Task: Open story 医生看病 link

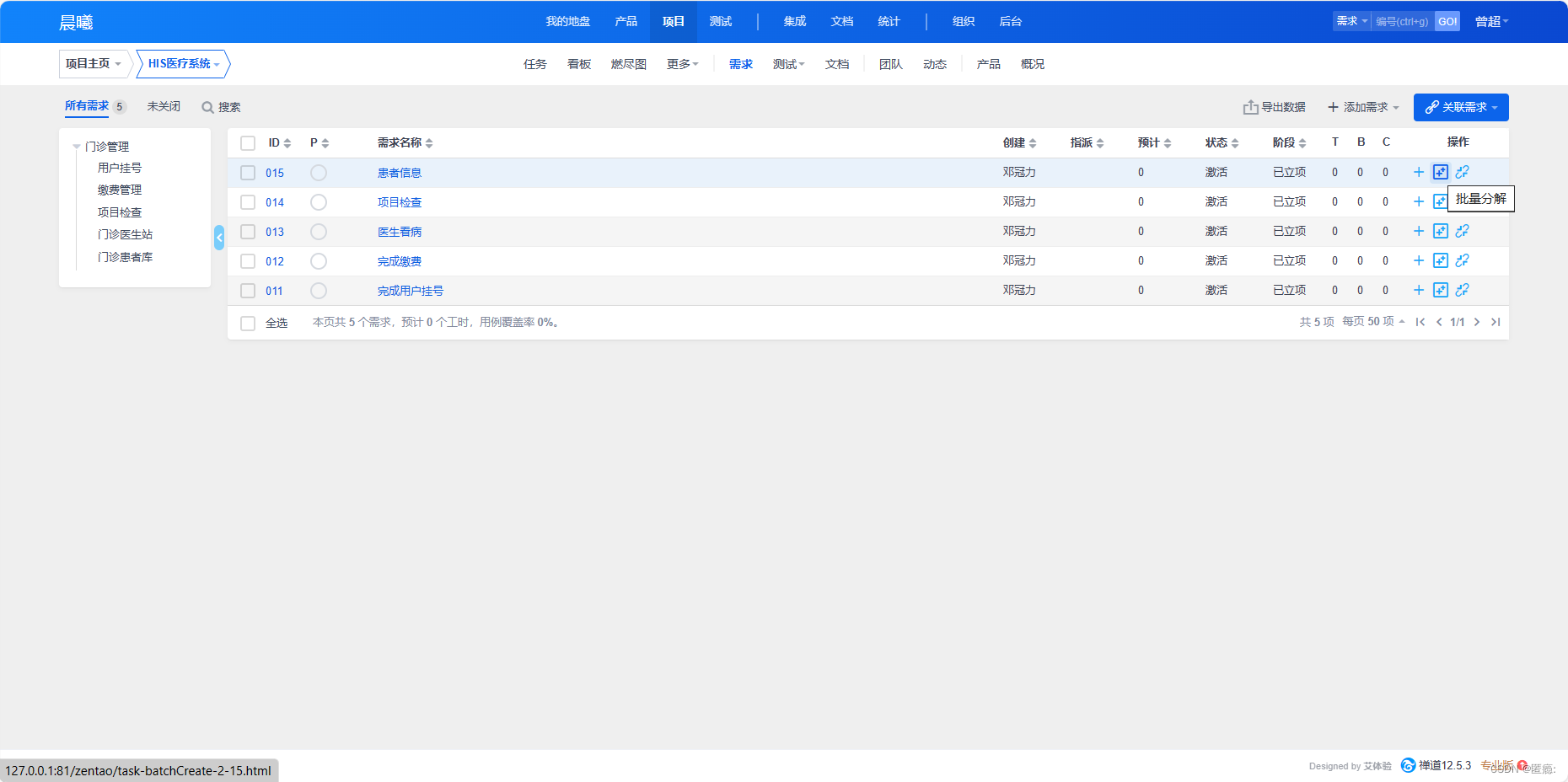Action: pos(400,232)
